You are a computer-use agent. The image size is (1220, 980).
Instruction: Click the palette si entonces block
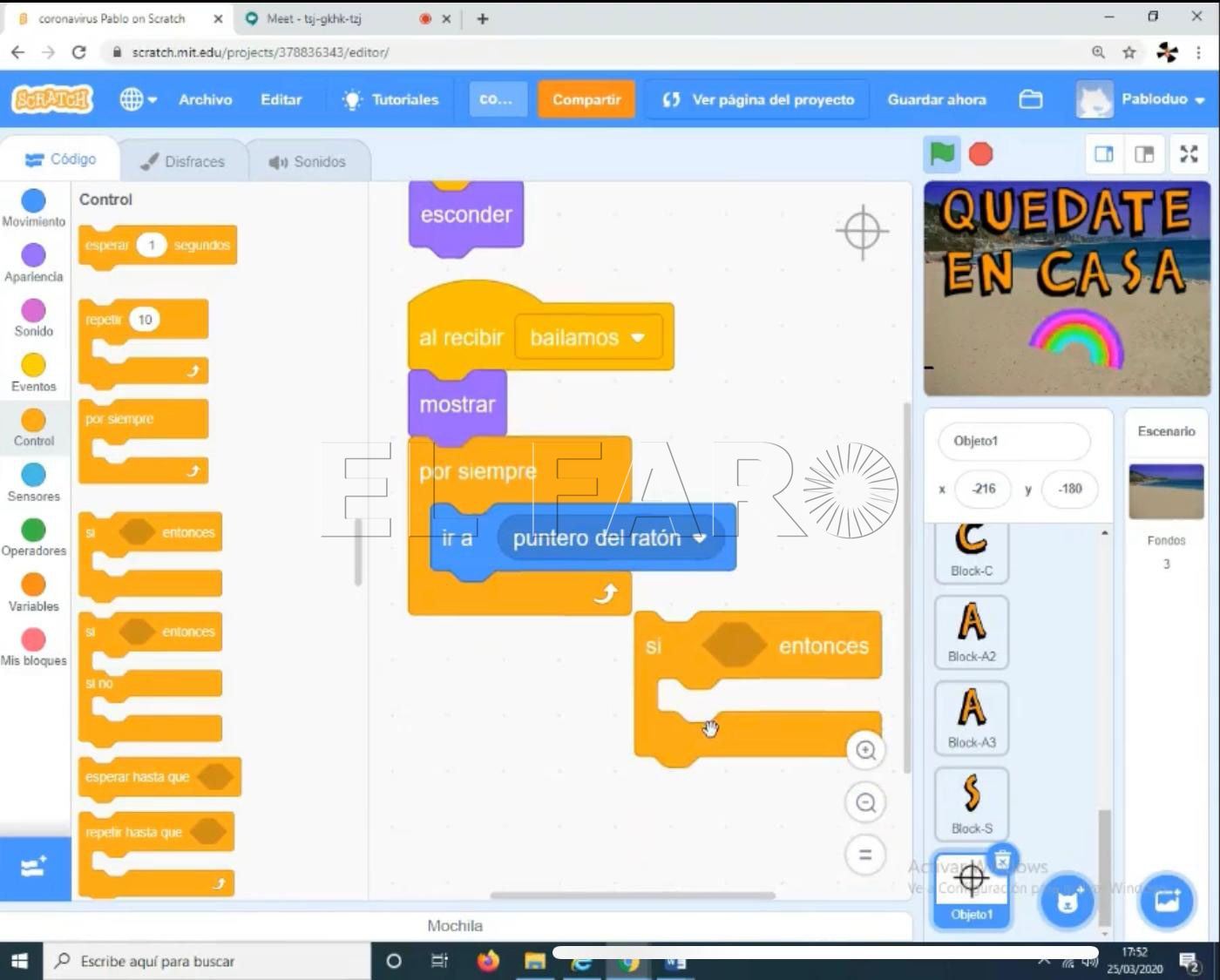pyautogui.click(x=150, y=553)
